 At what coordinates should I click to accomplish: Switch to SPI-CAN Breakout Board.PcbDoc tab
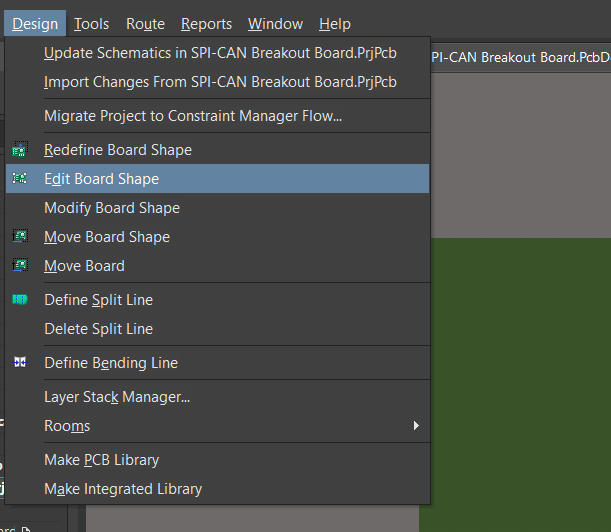point(521,57)
